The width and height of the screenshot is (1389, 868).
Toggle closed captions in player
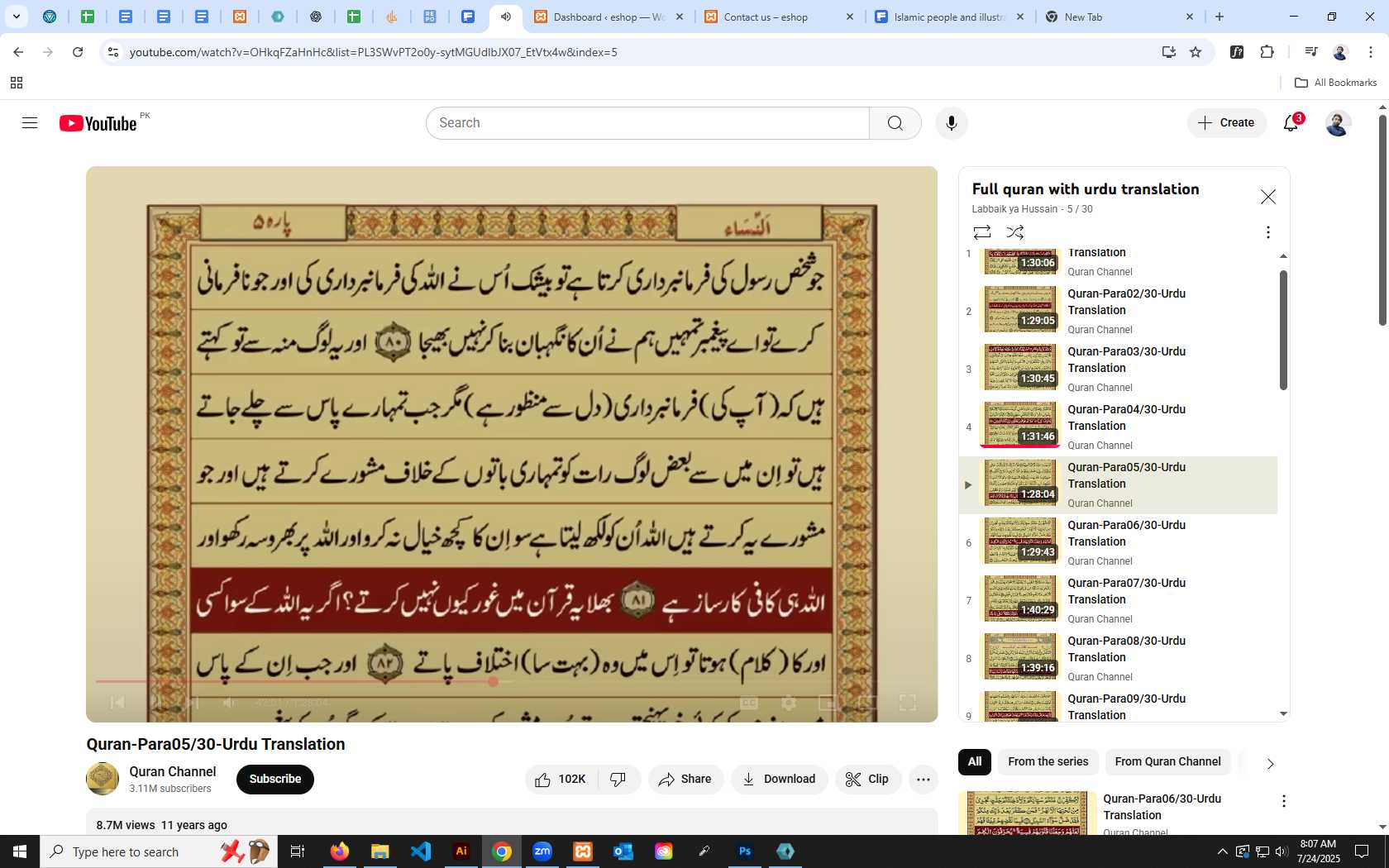pos(749,703)
